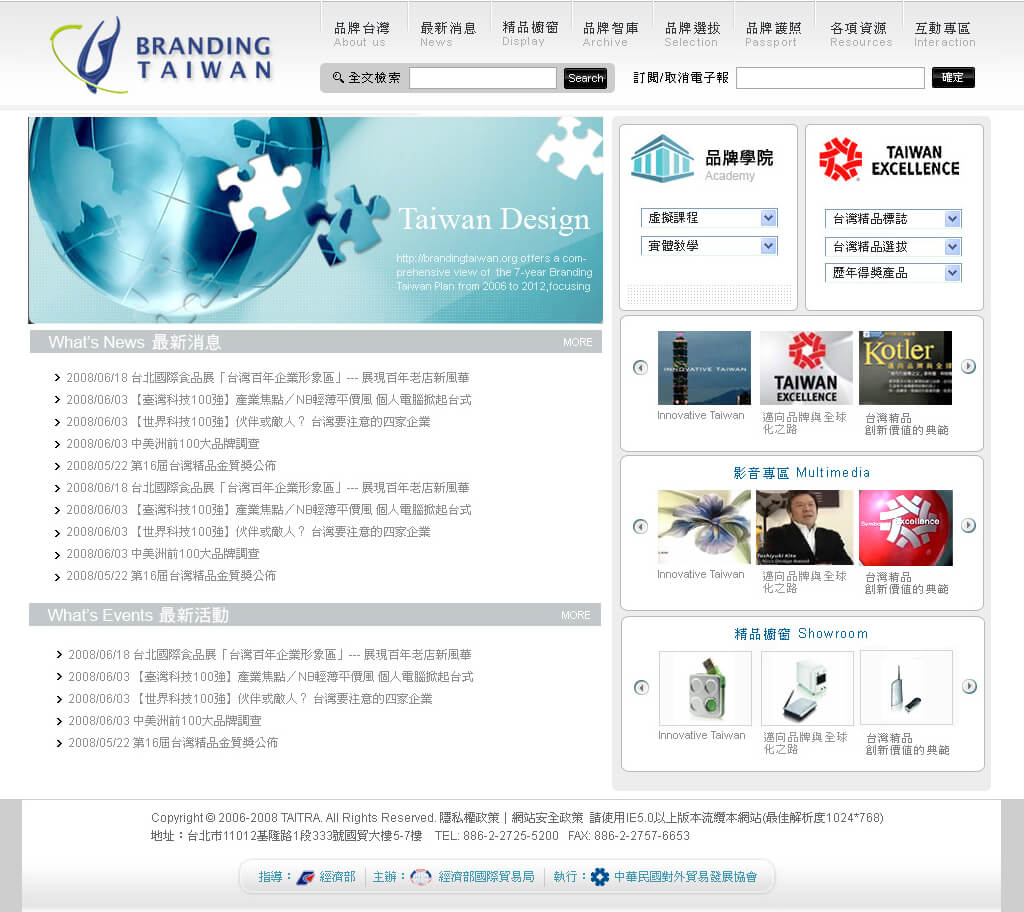Open the man portrait Multimedia thumbnail

(x=805, y=527)
